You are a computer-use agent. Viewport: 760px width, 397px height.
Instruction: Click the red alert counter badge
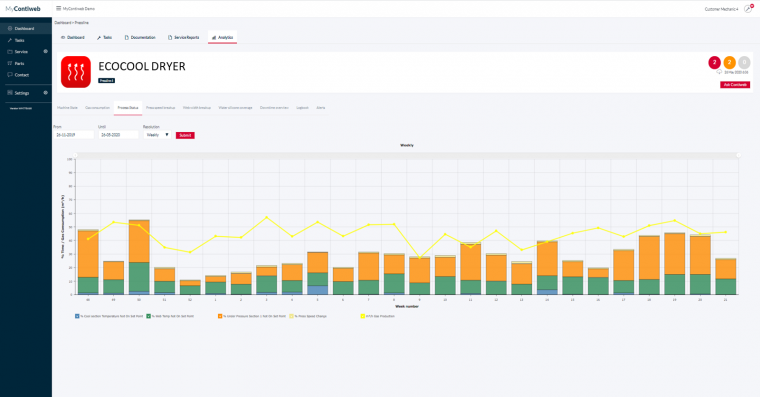click(714, 62)
